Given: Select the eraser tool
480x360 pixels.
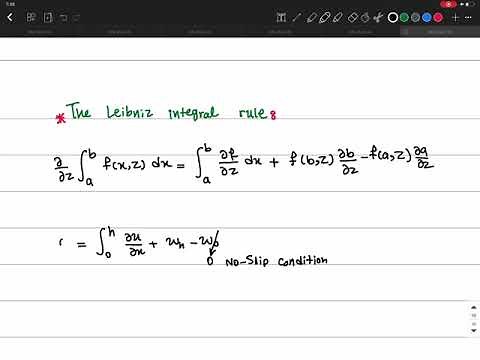Looking at the screenshot, I should pyautogui.click(x=353, y=17).
